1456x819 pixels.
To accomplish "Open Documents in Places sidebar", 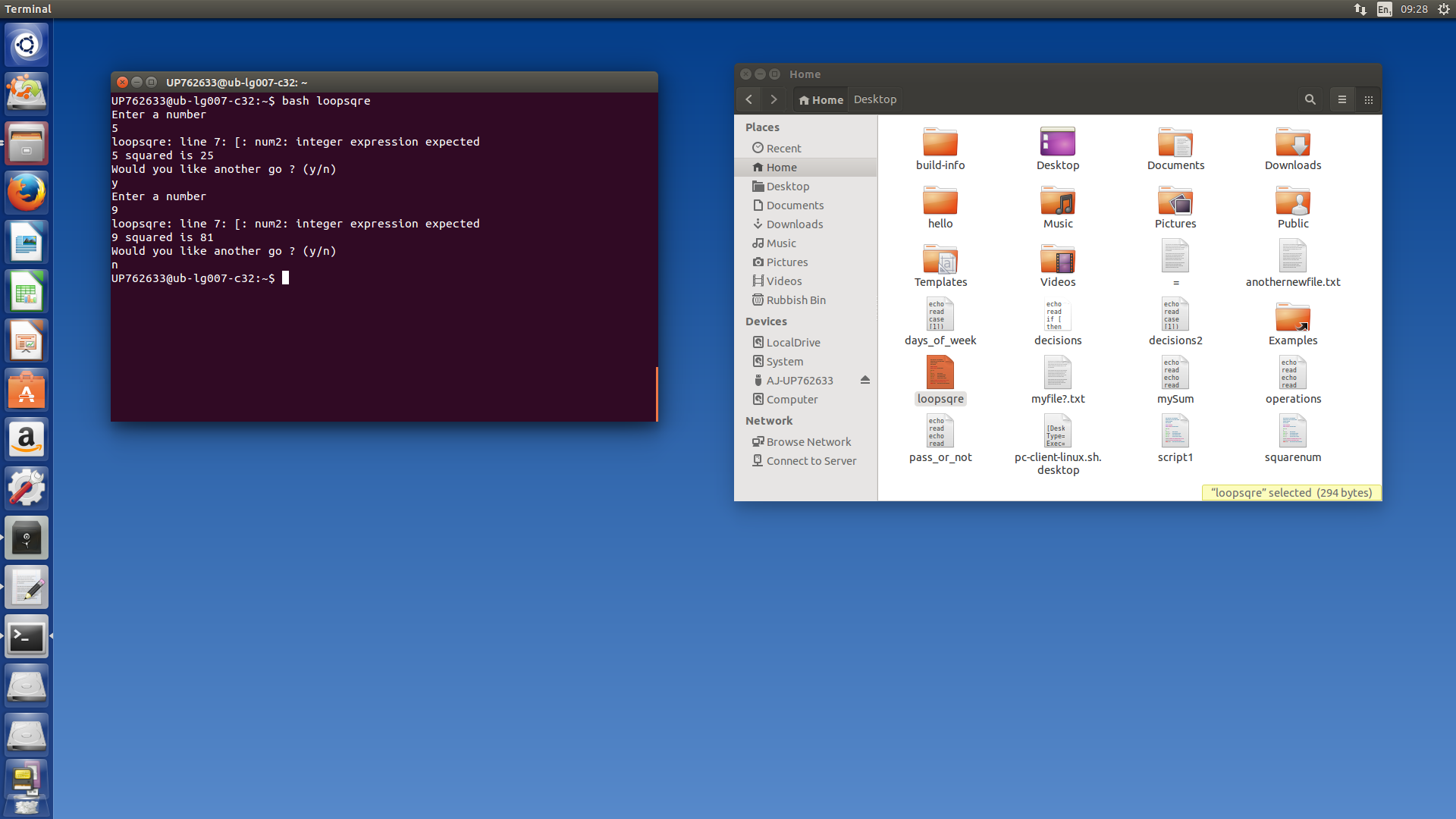I will (805, 206).
